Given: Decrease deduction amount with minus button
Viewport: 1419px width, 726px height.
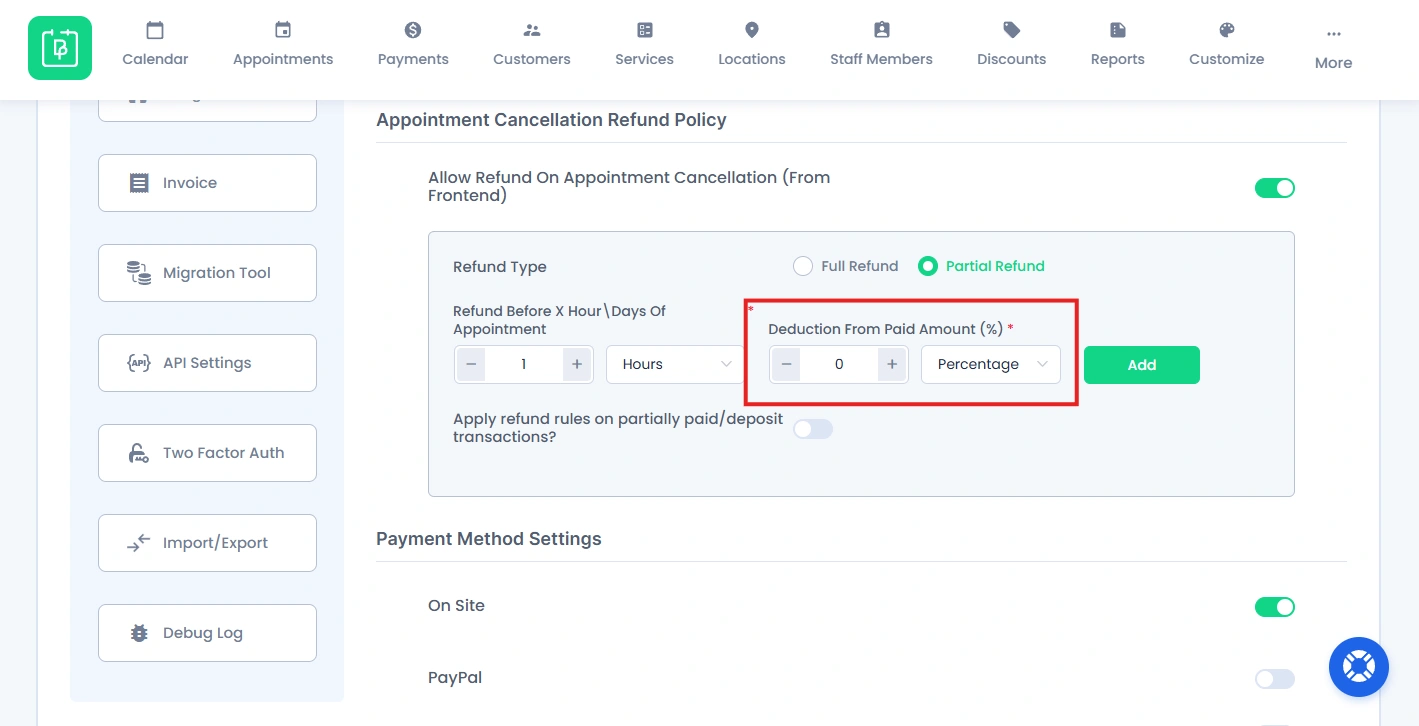Looking at the screenshot, I should pos(786,364).
